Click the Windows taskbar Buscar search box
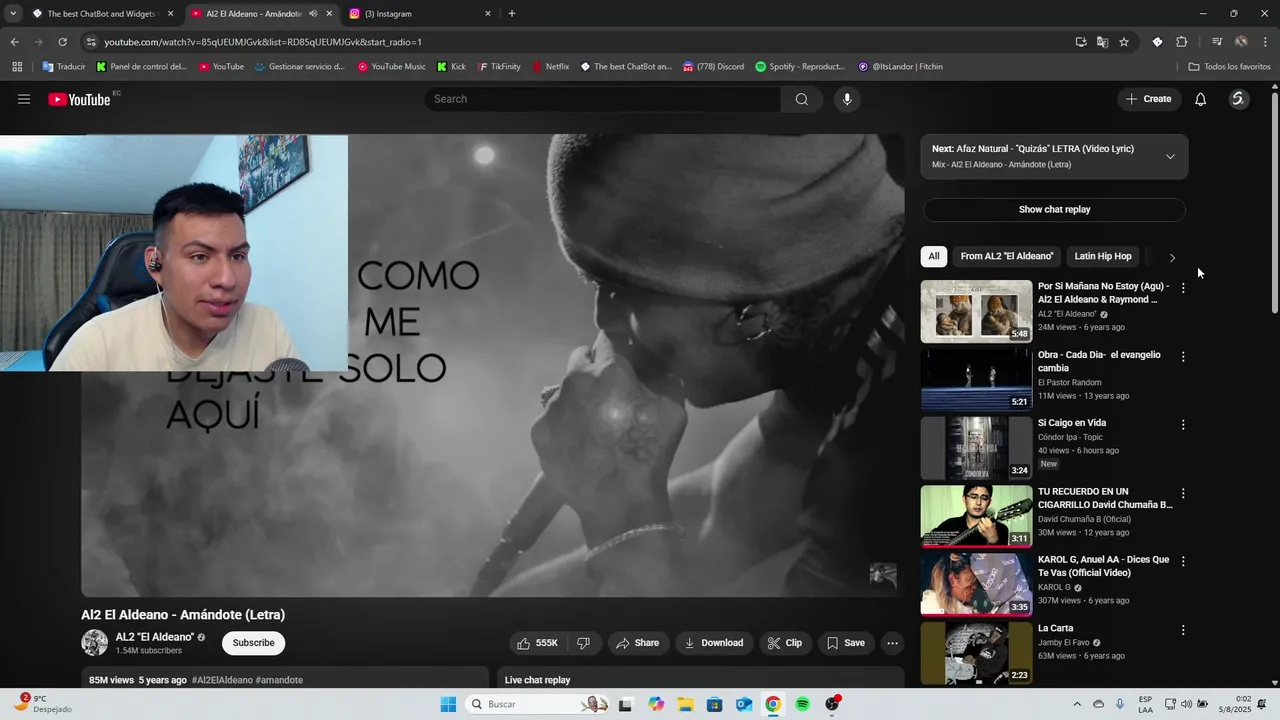 [x=540, y=704]
